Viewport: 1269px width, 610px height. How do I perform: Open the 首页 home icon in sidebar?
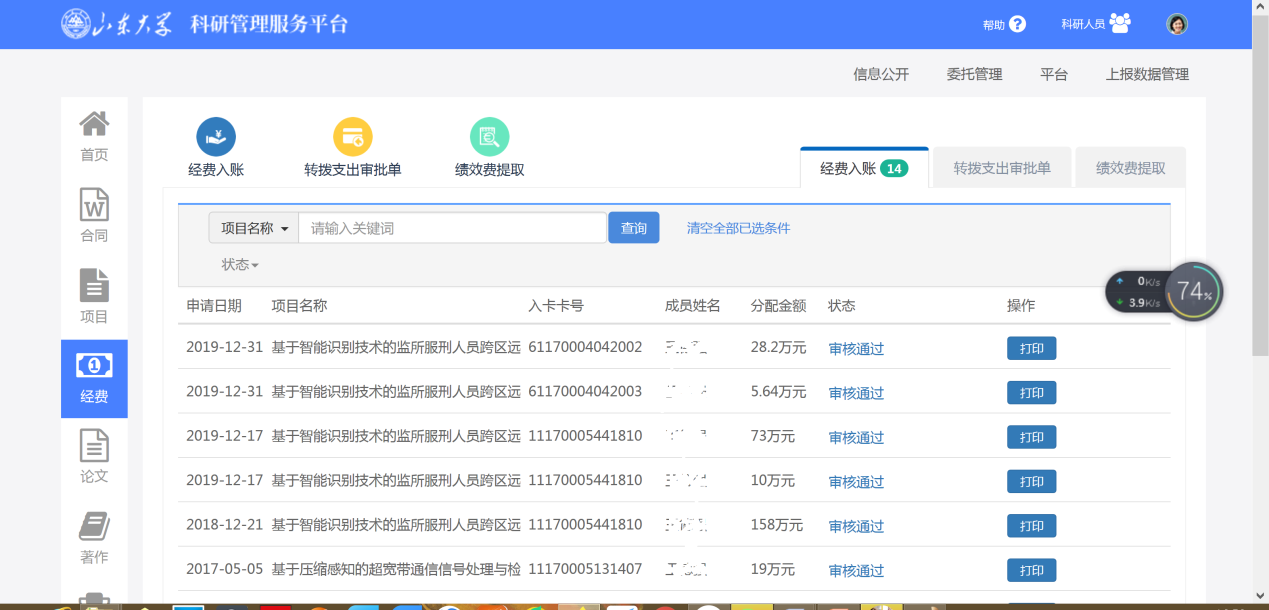pyautogui.click(x=94, y=125)
